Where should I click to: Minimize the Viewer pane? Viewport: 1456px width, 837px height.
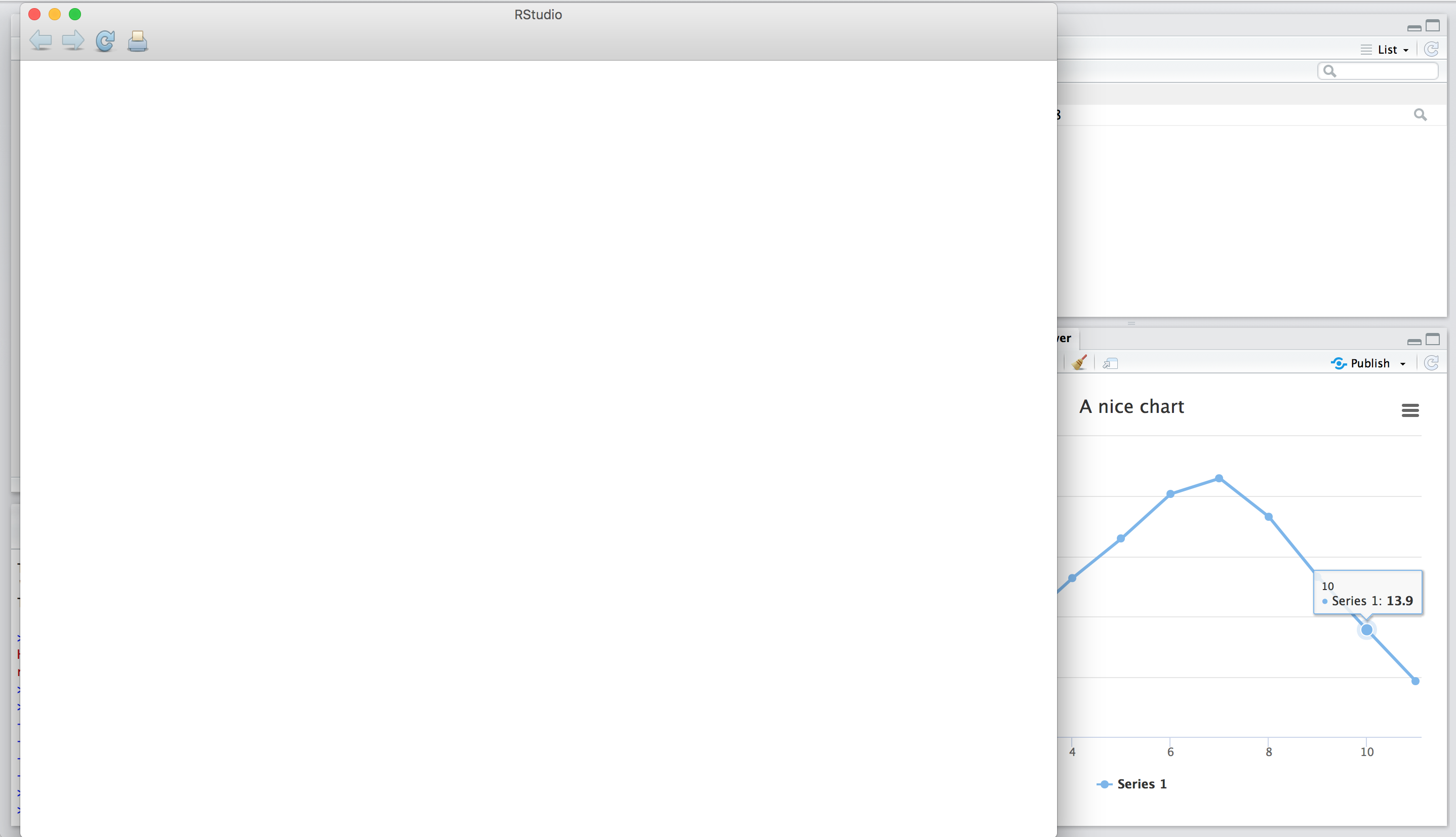[1414, 341]
